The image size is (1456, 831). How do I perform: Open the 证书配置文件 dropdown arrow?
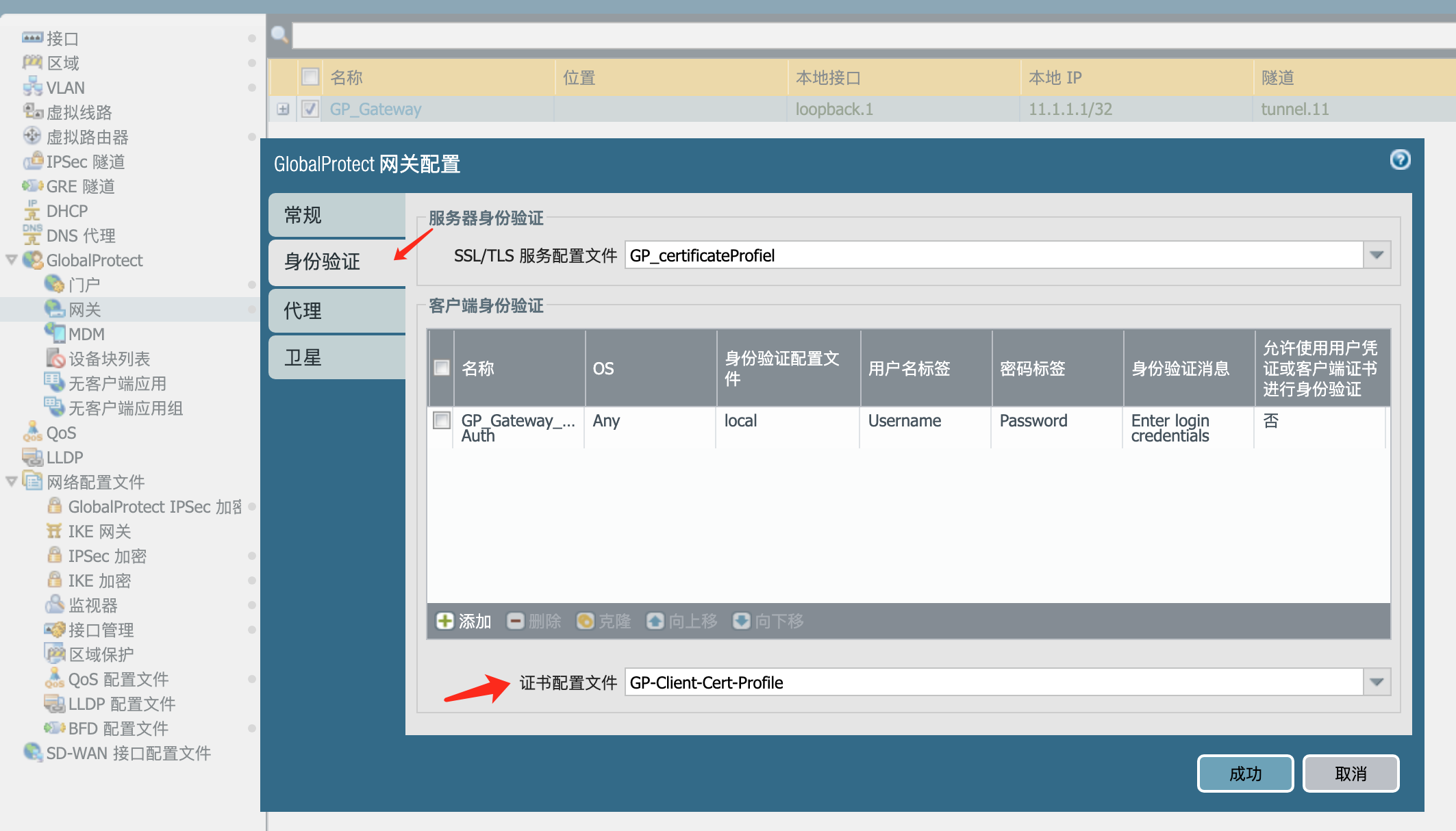[x=1377, y=682]
